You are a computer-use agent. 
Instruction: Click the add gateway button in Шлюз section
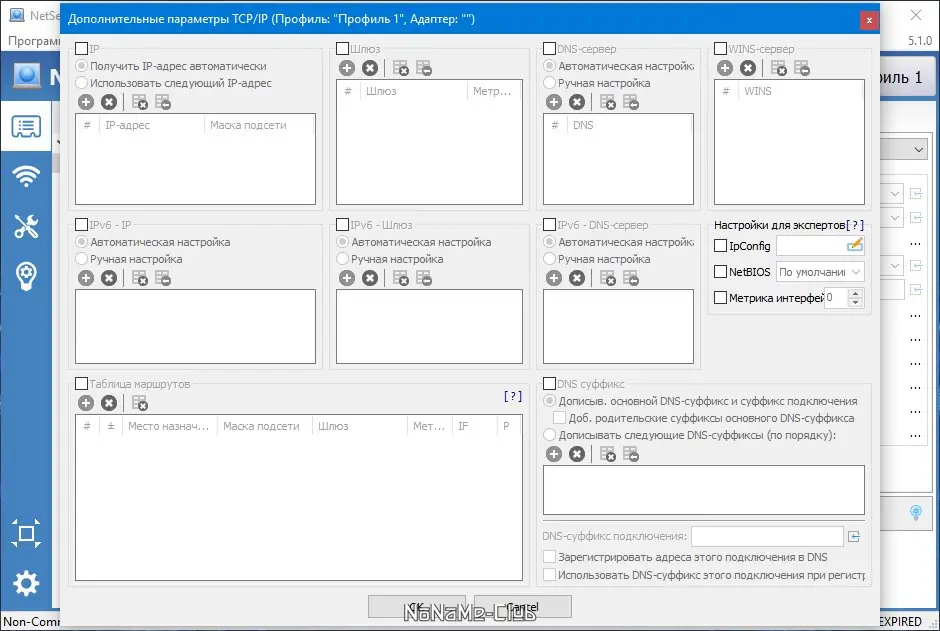pos(347,68)
